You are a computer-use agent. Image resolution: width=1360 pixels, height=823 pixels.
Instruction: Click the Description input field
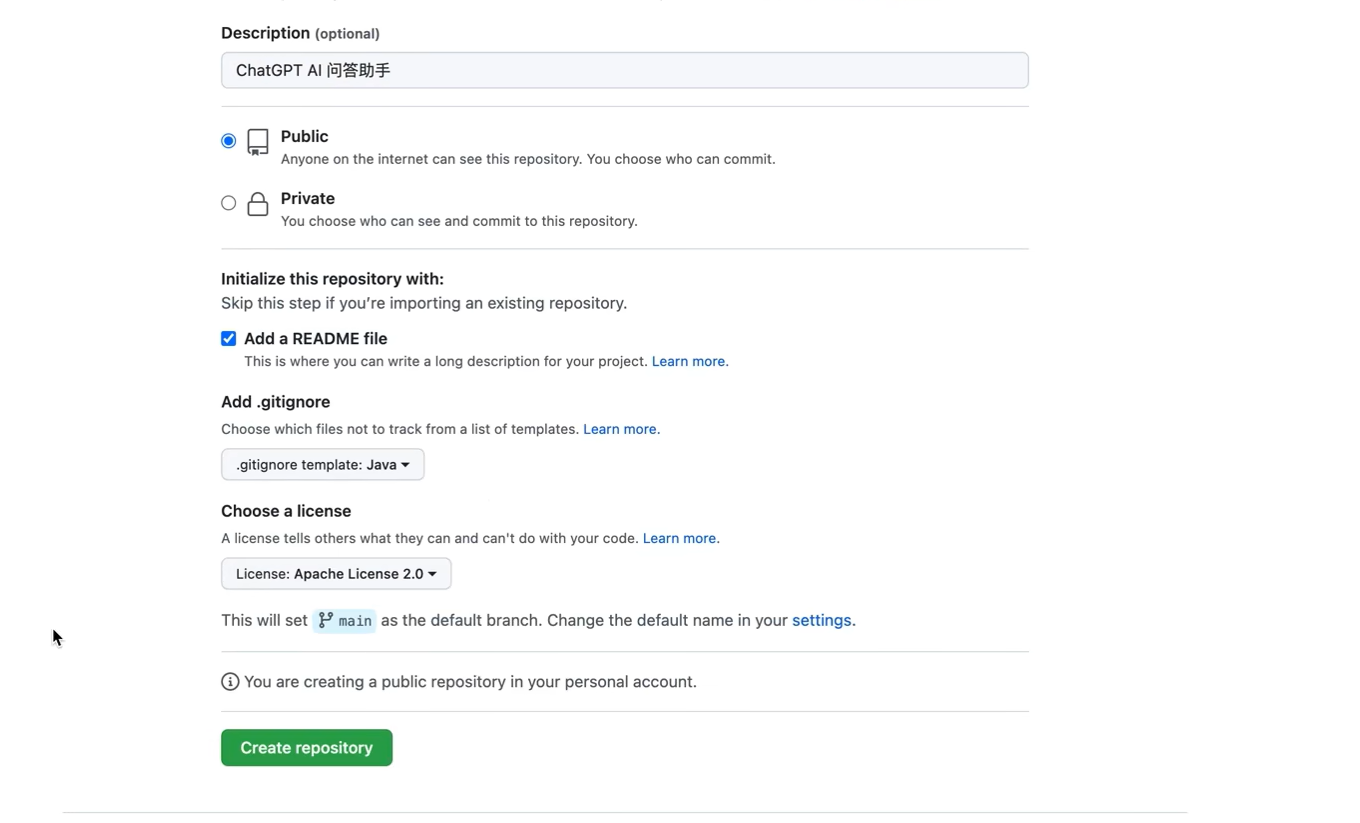(x=624, y=70)
